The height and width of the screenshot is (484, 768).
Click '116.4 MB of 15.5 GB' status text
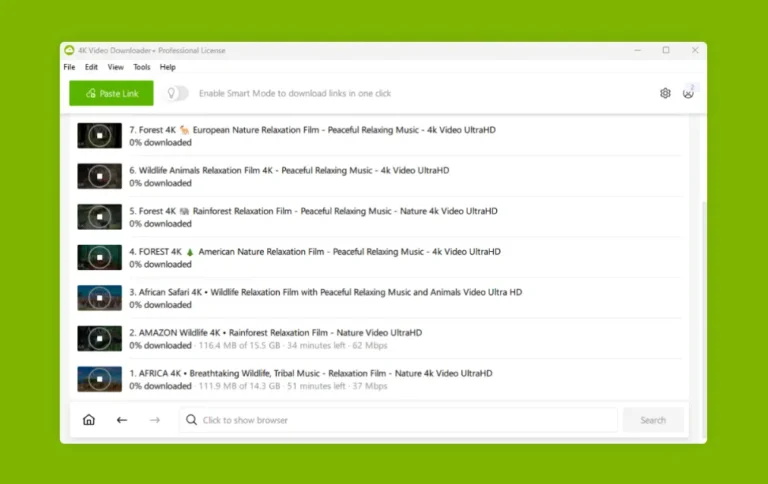(240, 345)
